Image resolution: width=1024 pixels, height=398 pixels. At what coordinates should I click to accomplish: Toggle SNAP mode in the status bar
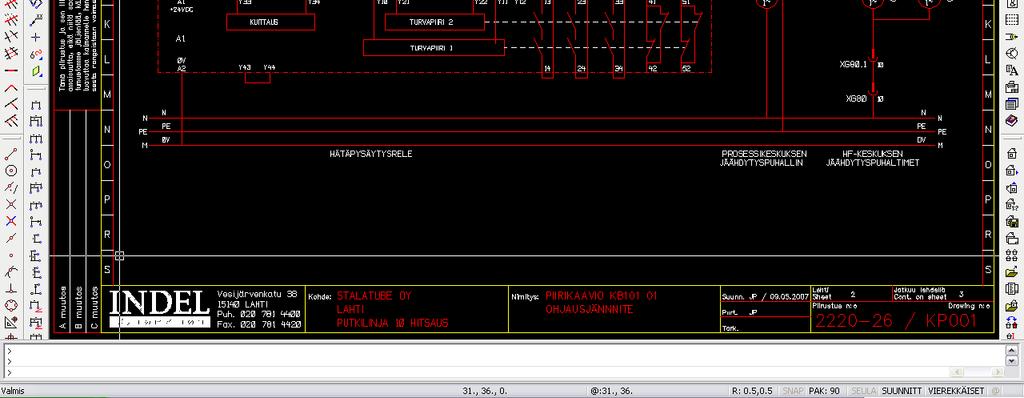792,391
